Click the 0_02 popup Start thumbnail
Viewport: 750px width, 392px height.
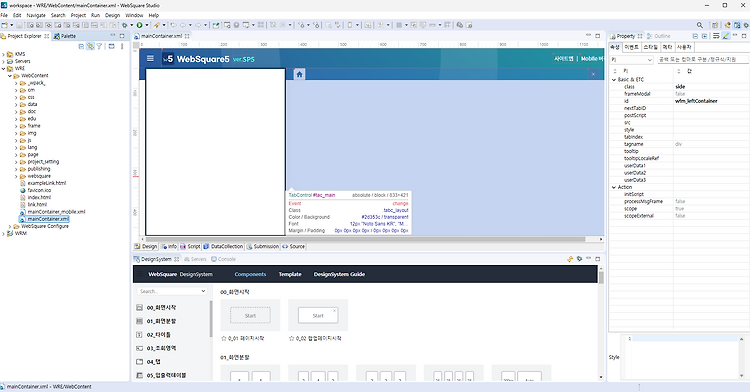tap(318, 315)
